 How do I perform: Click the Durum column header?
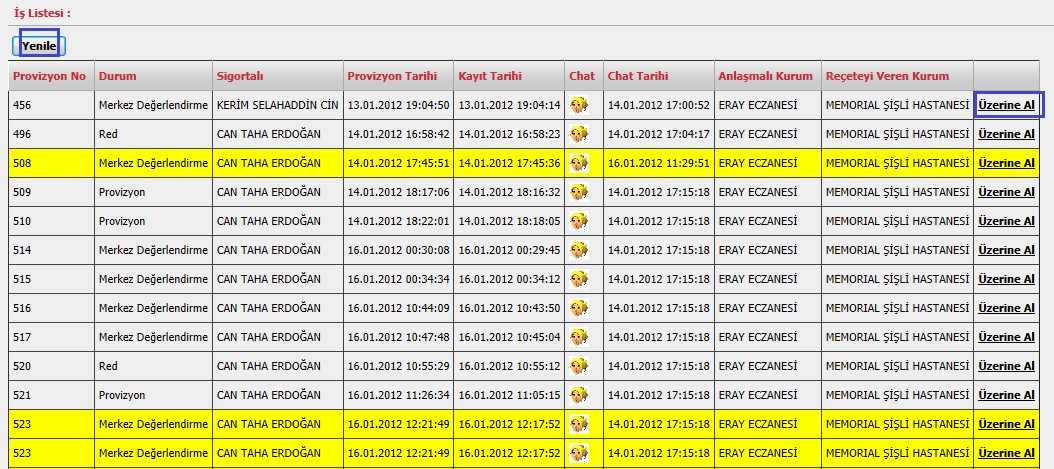click(x=117, y=76)
